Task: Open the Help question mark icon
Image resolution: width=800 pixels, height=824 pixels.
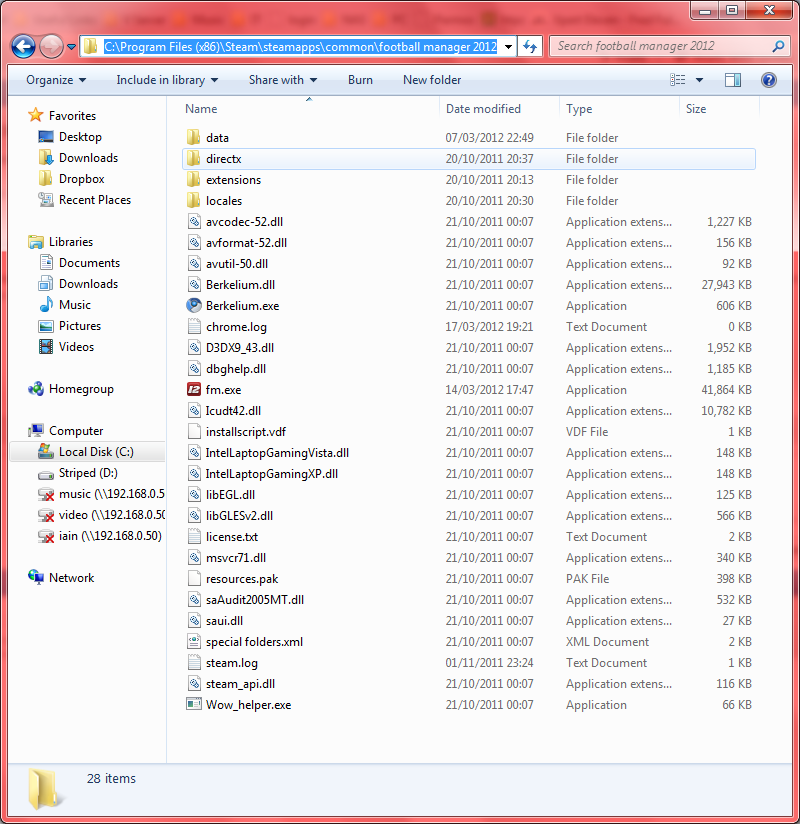Action: tap(768, 80)
